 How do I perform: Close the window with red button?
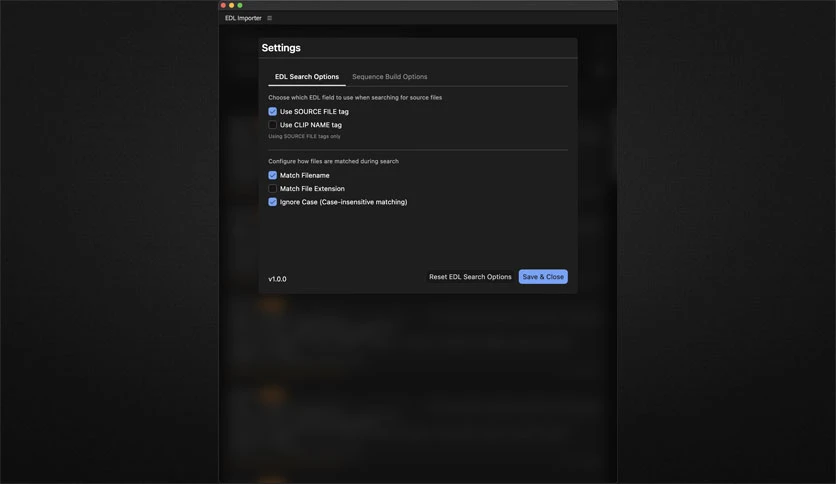click(x=223, y=5)
